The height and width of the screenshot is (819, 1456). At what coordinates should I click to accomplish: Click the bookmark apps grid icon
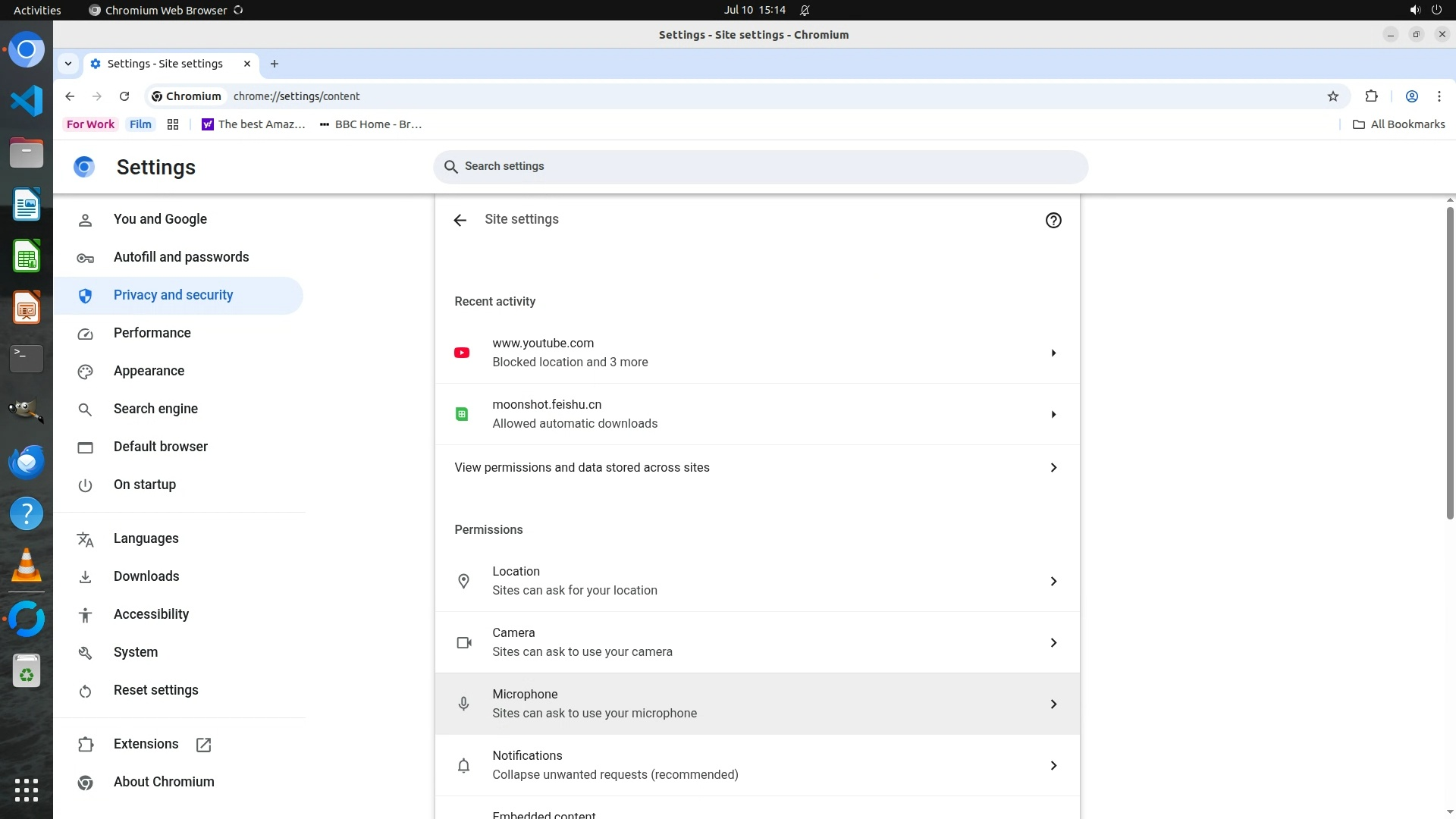[x=173, y=124]
